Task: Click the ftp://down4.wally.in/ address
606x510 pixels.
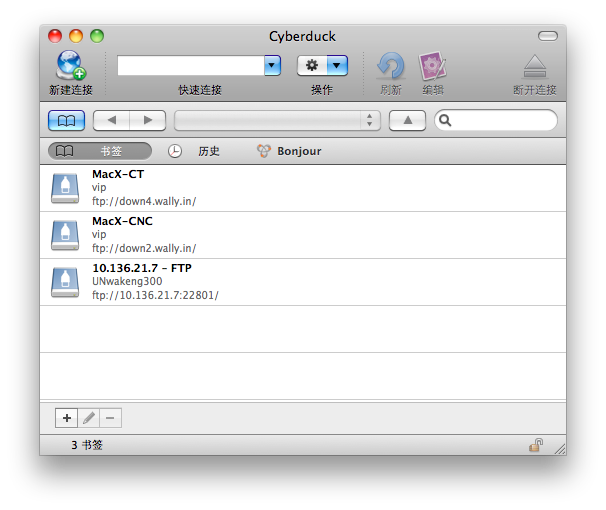Action: pos(144,201)
